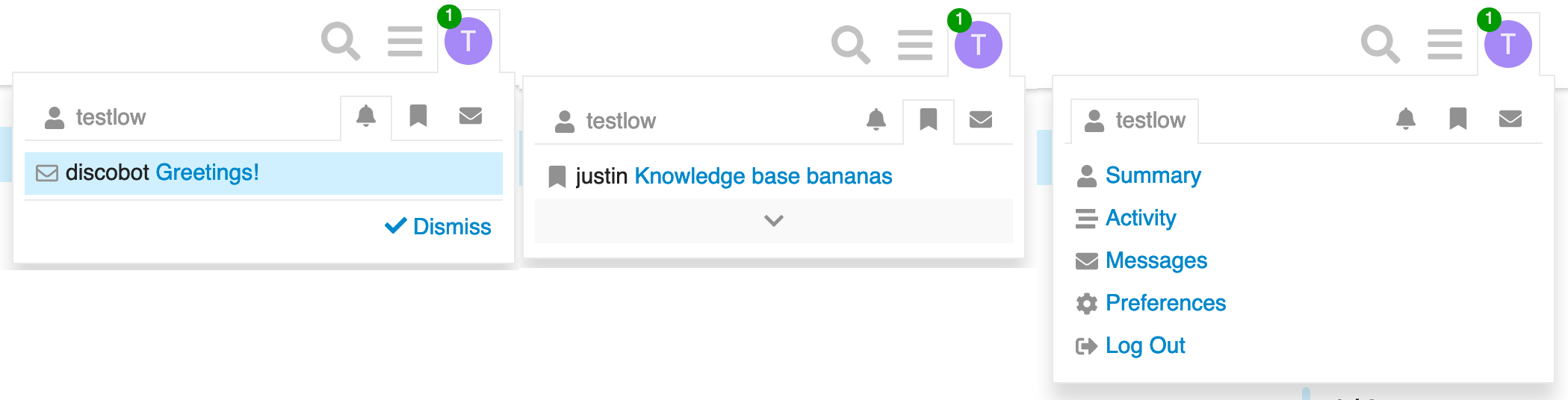Click the bell icon in the panel listing Summary
Viewport: 1568px width, 400px height.
(x=1406, y=119)
